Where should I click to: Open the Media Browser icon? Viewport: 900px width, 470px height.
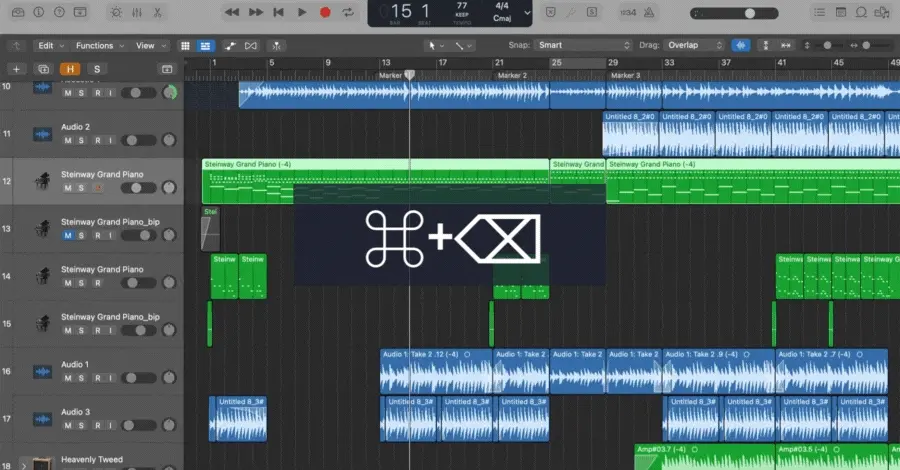pyautogui.click(x=882, y=12)
